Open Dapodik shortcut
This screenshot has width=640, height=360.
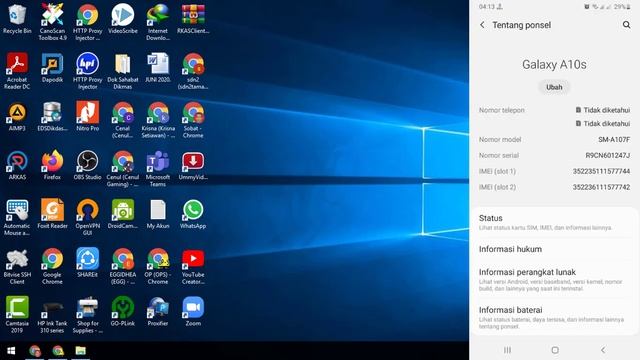tap(52, 68)
